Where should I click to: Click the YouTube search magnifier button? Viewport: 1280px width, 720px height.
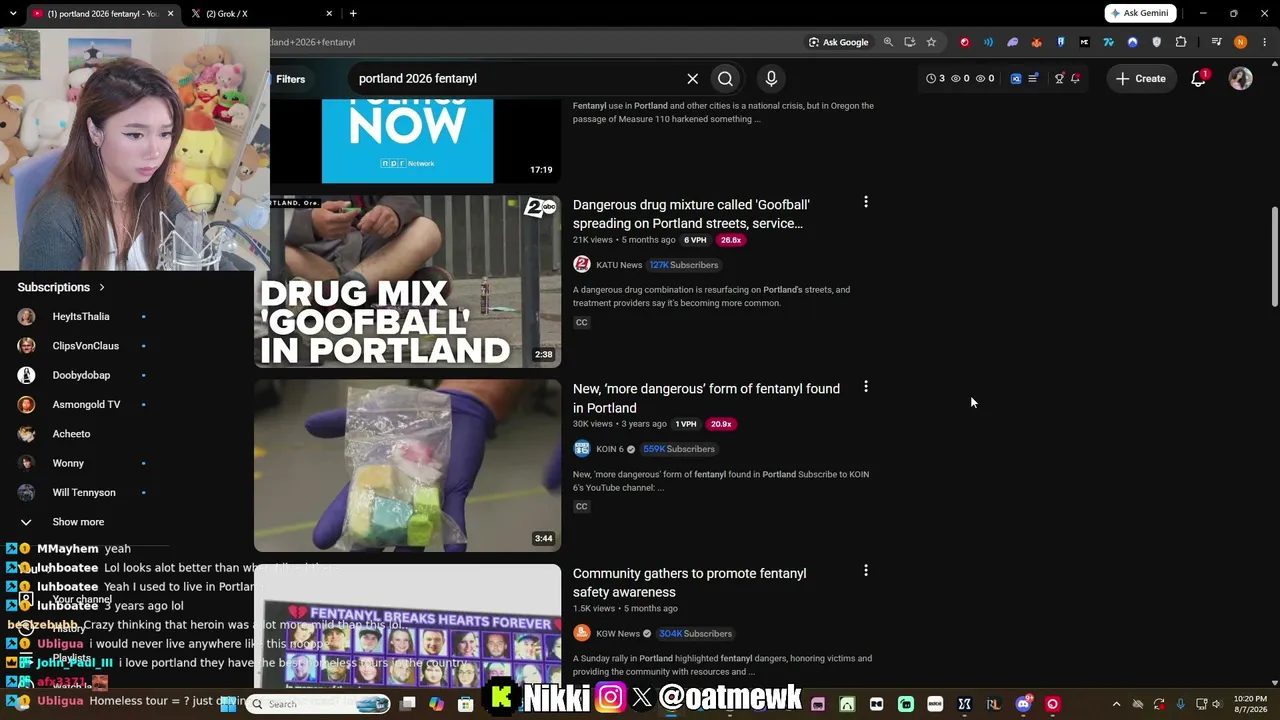coord(725,79)
